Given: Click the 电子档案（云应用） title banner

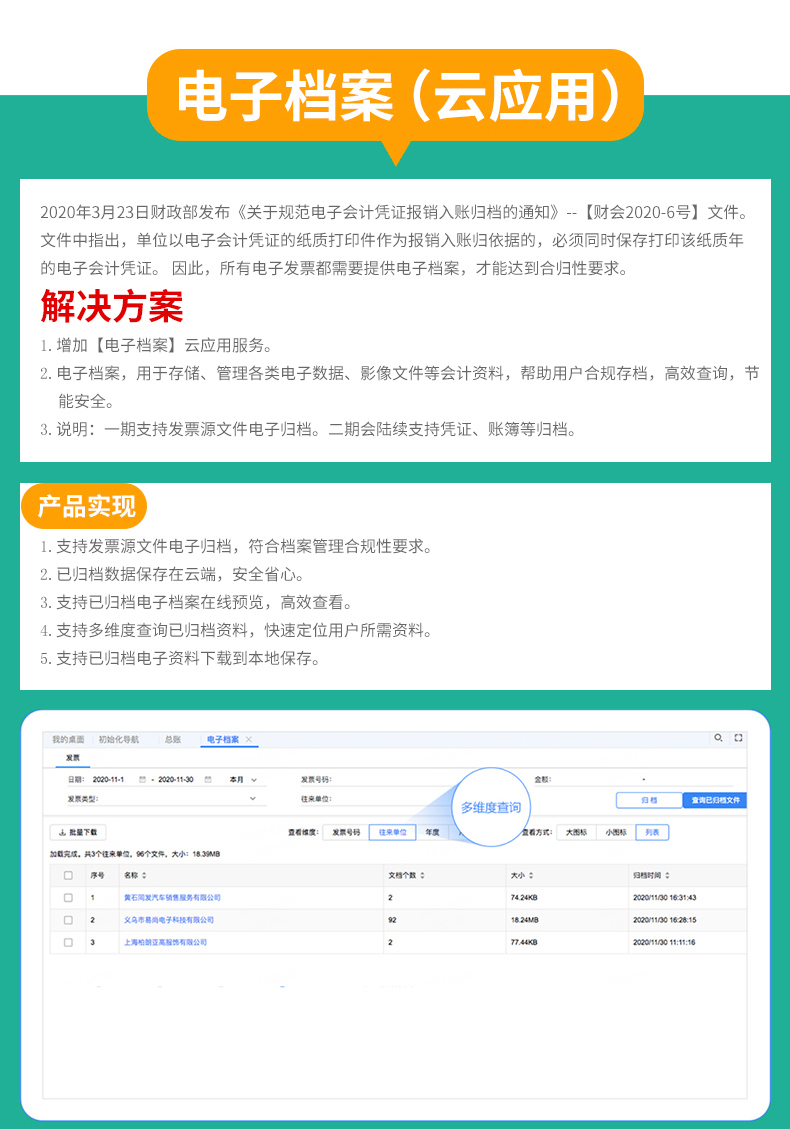Looking at the screenshot, I should pyautogui.click(x=395, y=96).
